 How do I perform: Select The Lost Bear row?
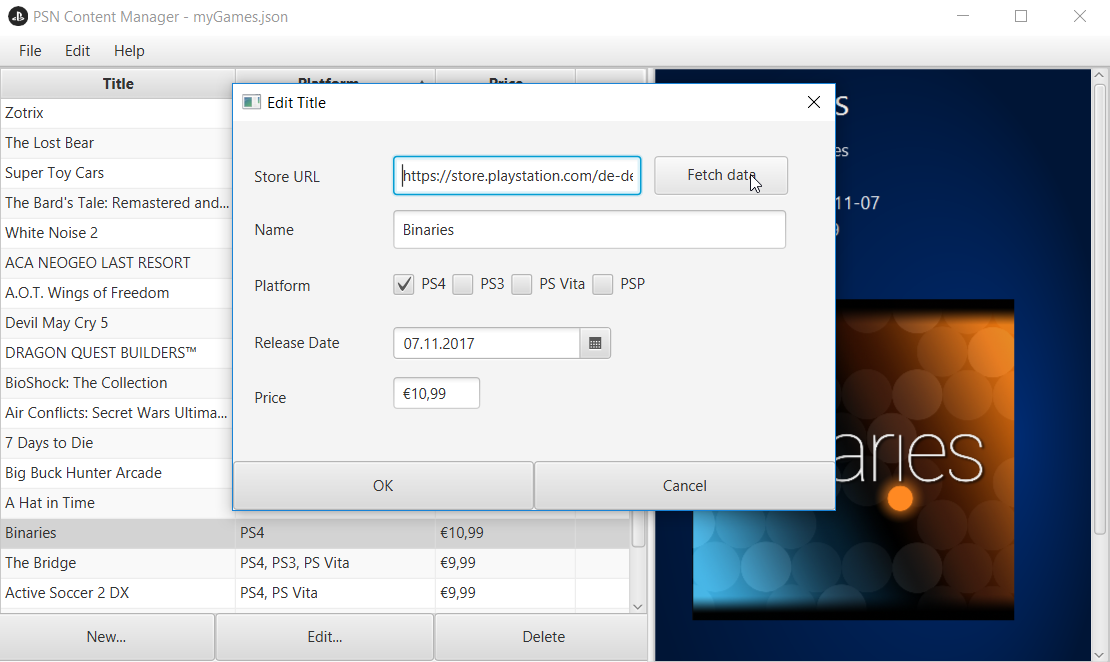(117, 143)
